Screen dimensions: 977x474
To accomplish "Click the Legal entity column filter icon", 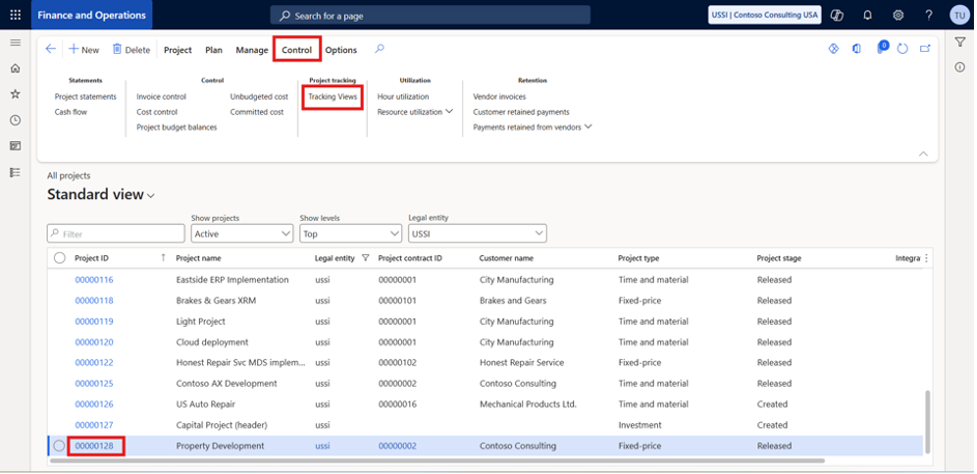I will click(x=366, y=258).
